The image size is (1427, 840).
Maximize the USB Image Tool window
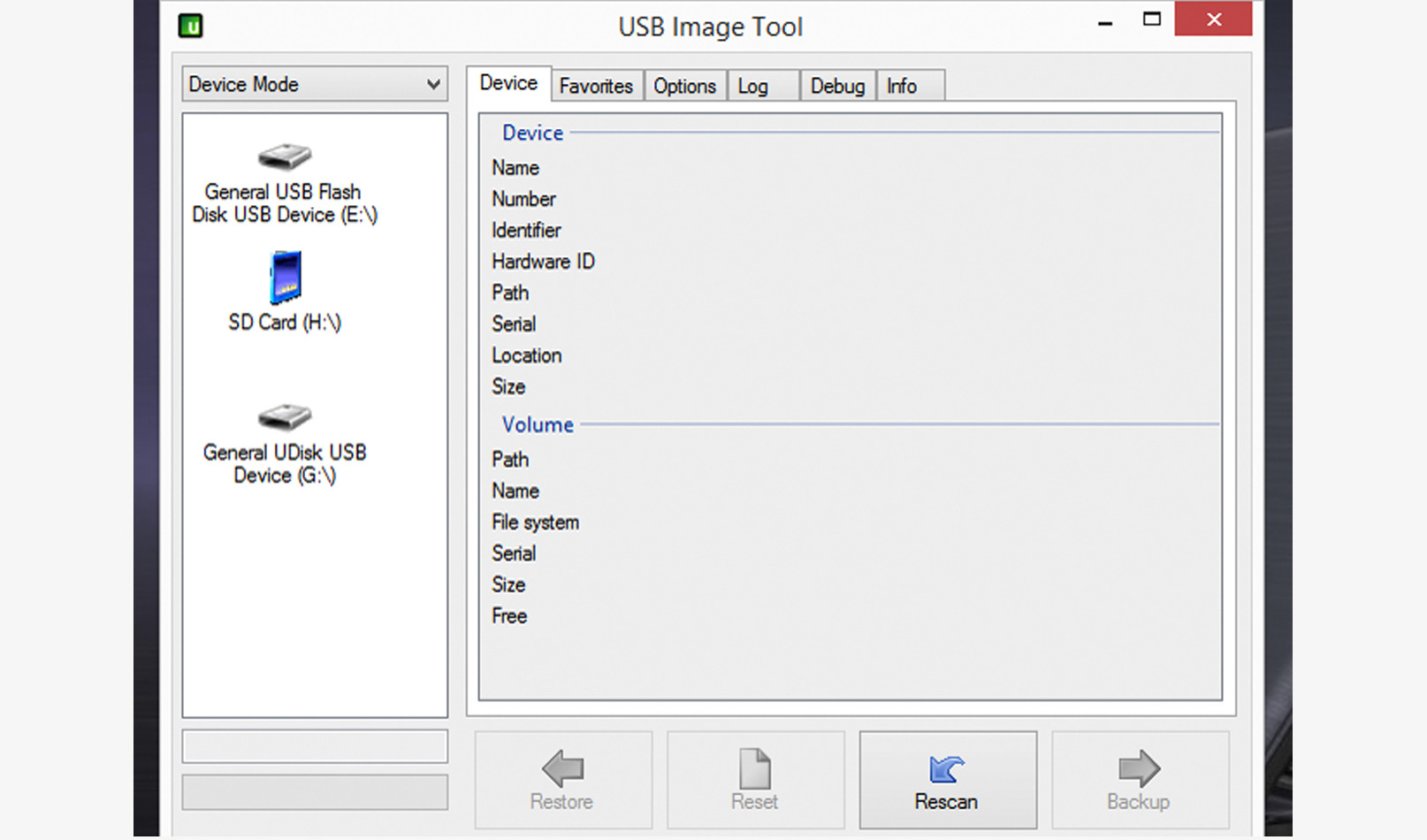pos(1151,19)
